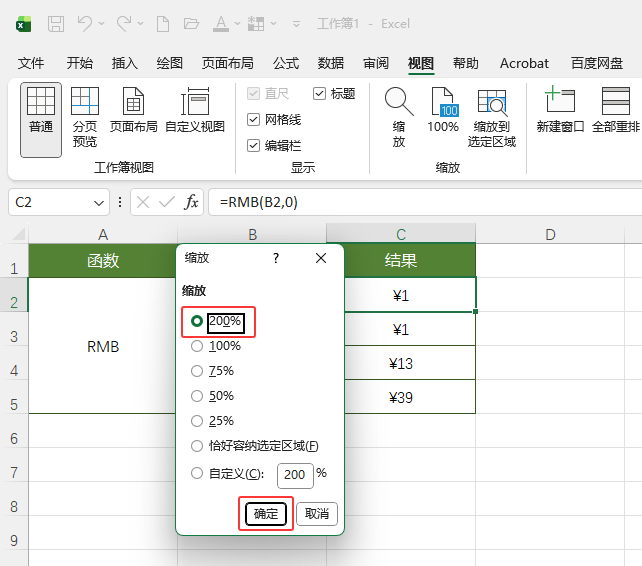Screen dimensions: 642x566
Task: Expand the borders dropdown arrow
Action: pyautogui.click(x=274, y=24)
